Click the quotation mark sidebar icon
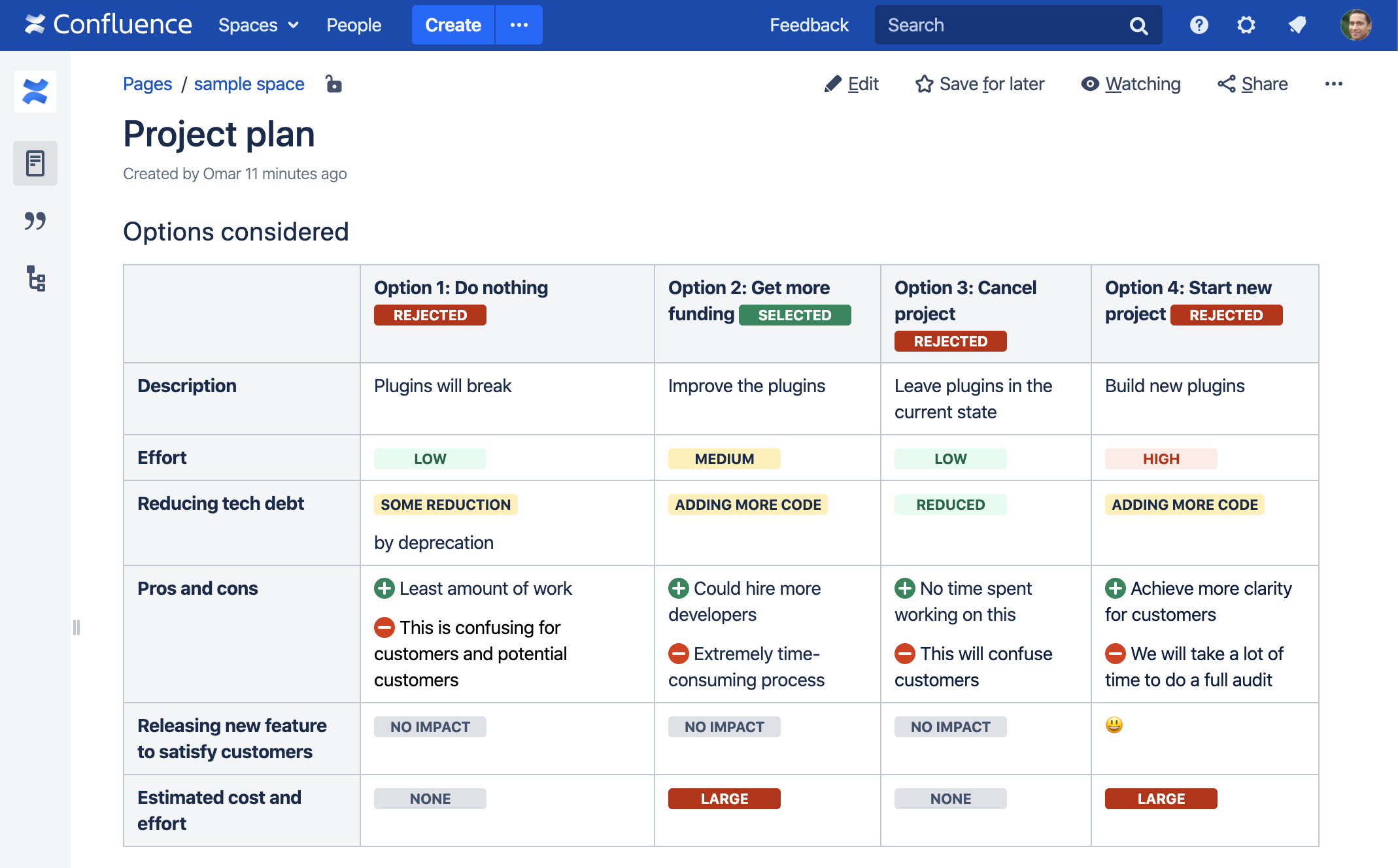 pyautogui.click(x=36, y=220)
